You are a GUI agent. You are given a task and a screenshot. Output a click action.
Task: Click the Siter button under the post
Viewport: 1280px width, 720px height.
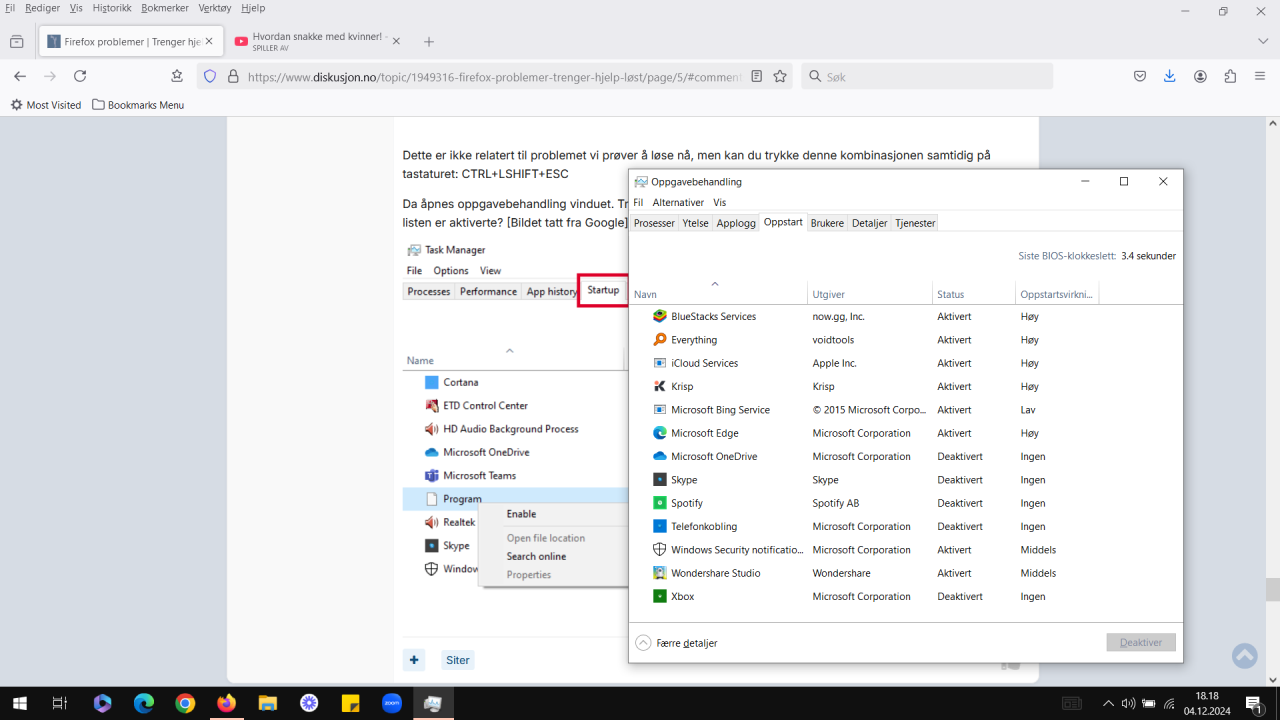[458, 660]
